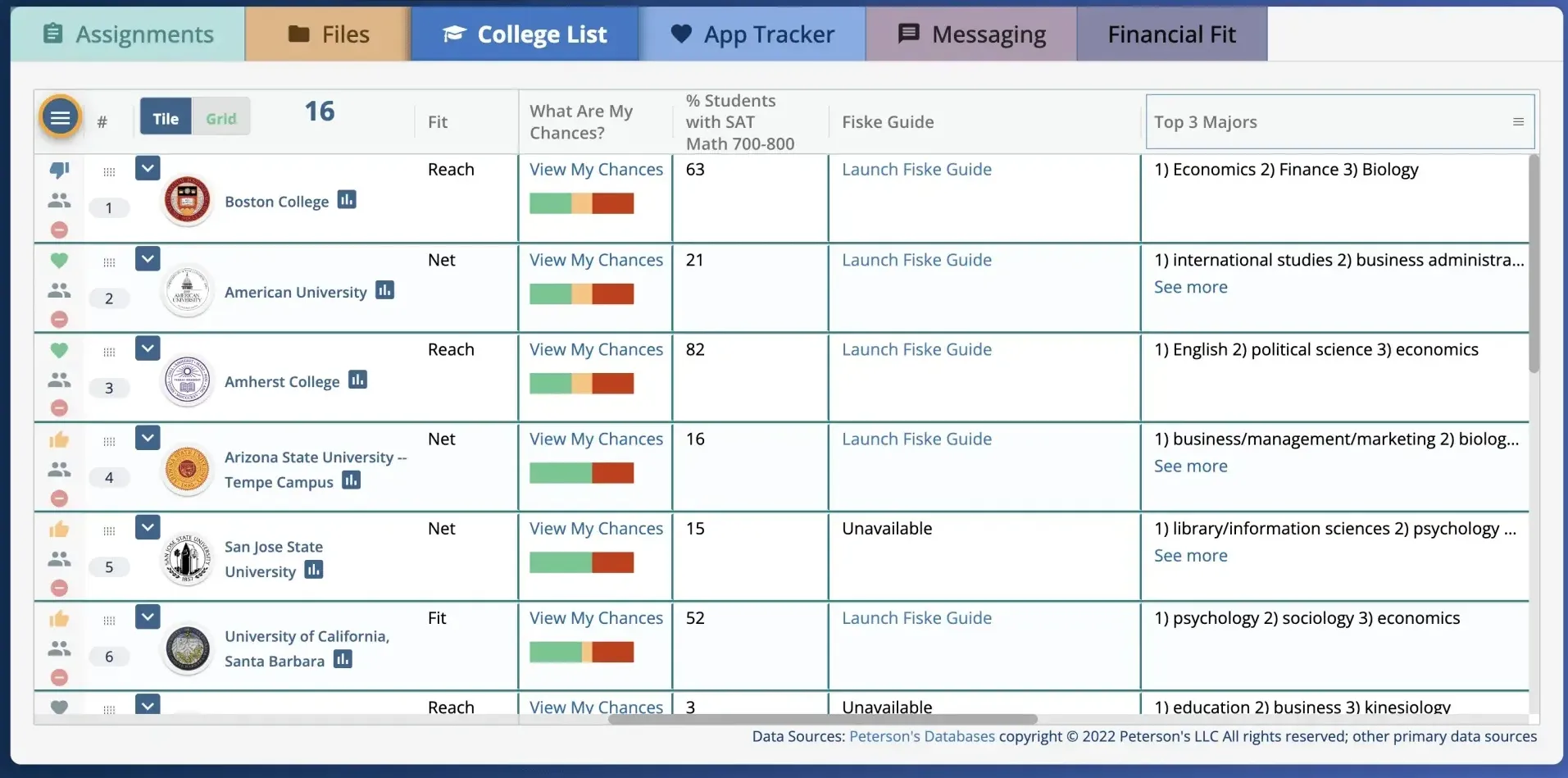Open Peterson's Databases link
Screen dimensions: 1568x778
[921, 736]
